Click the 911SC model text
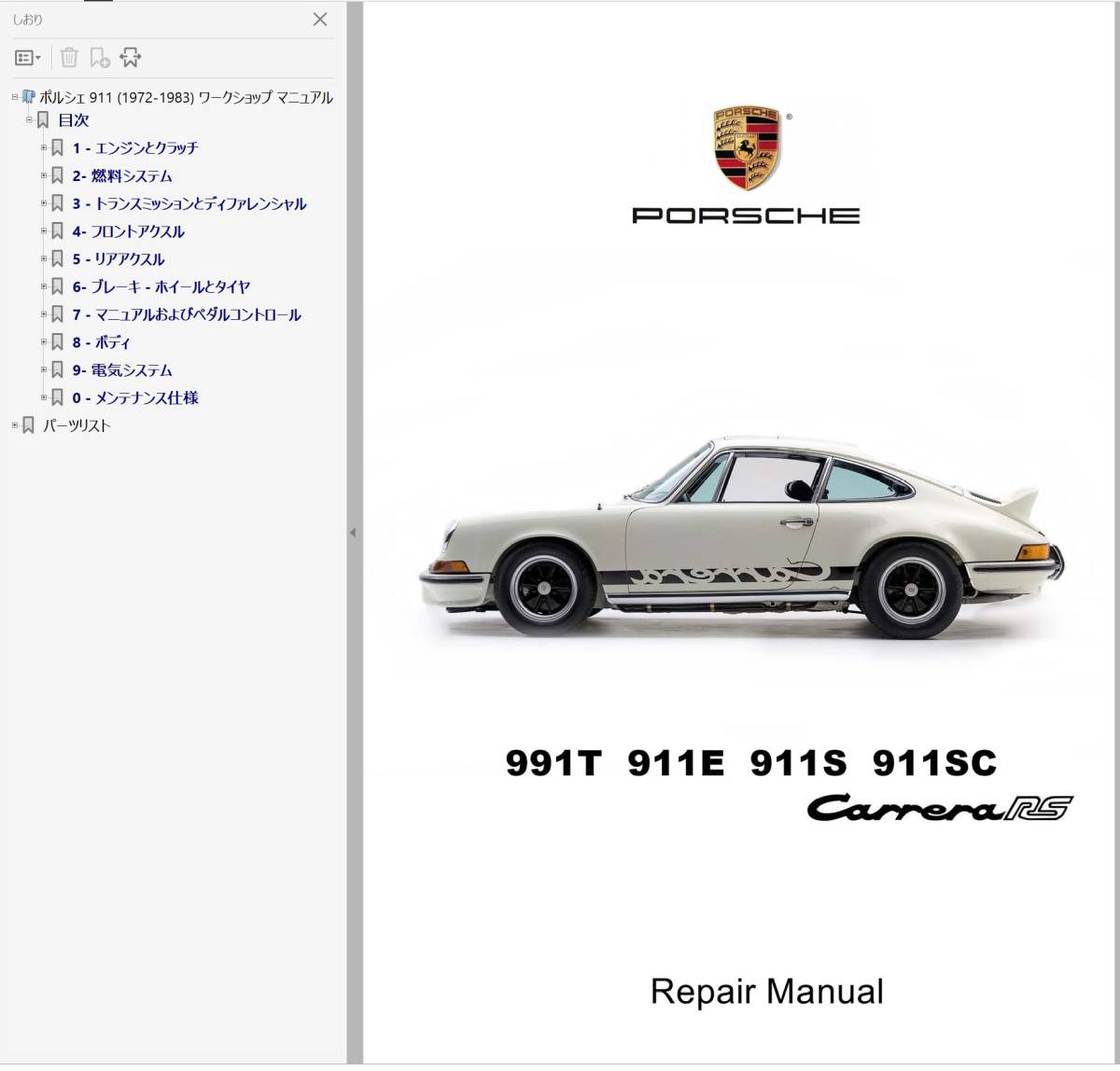Screen dimensions: 1120x1071 point(934,763)
